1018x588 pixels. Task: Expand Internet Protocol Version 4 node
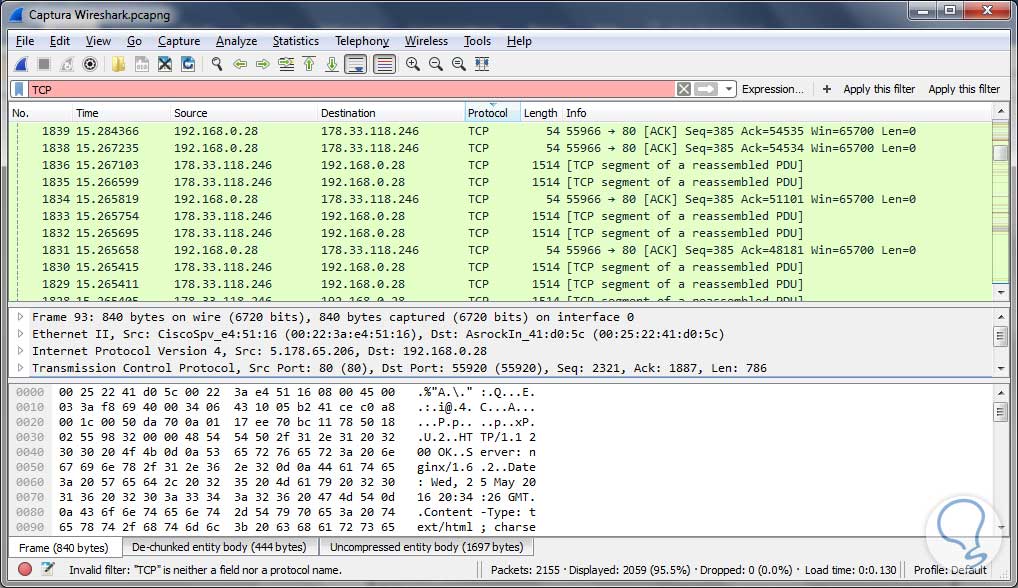coord(20,350)
